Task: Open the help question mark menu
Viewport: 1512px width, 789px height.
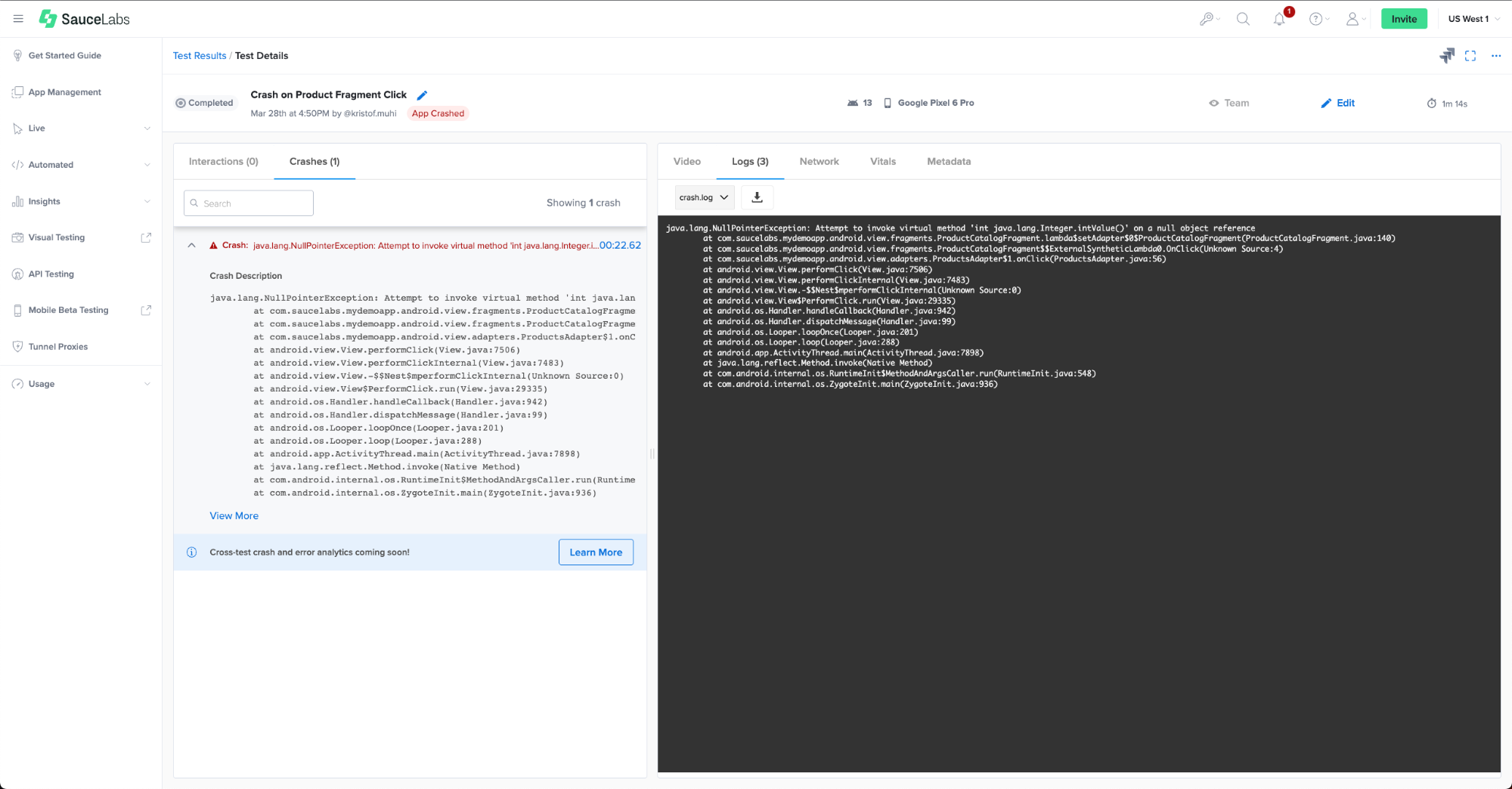Action: point(1319,19)
